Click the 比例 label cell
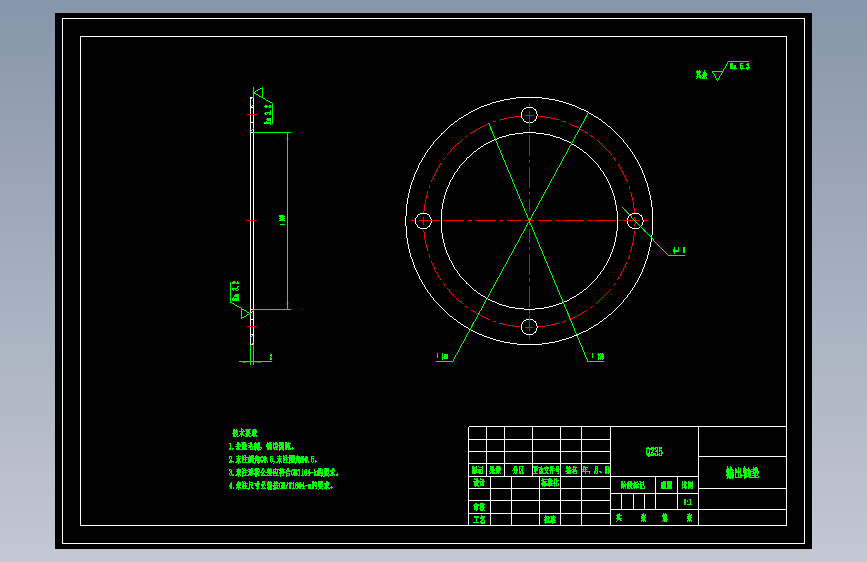The image size is (867, 562). click(x=687, y=485)
